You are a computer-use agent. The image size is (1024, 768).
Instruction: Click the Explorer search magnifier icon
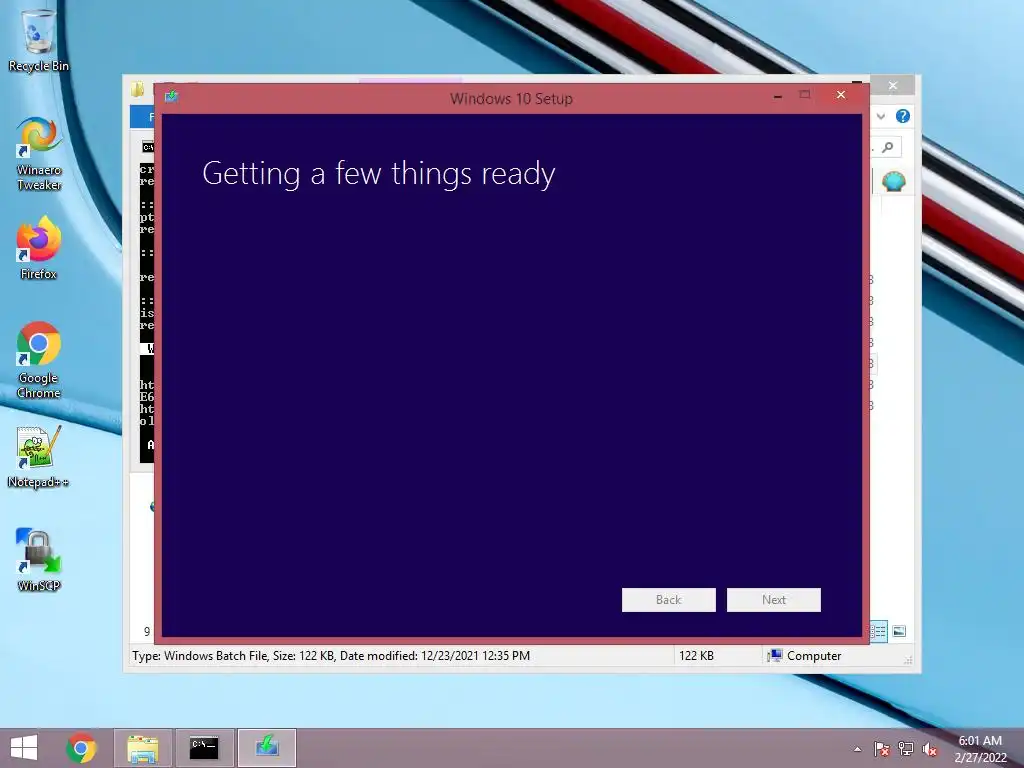[888, 148]
